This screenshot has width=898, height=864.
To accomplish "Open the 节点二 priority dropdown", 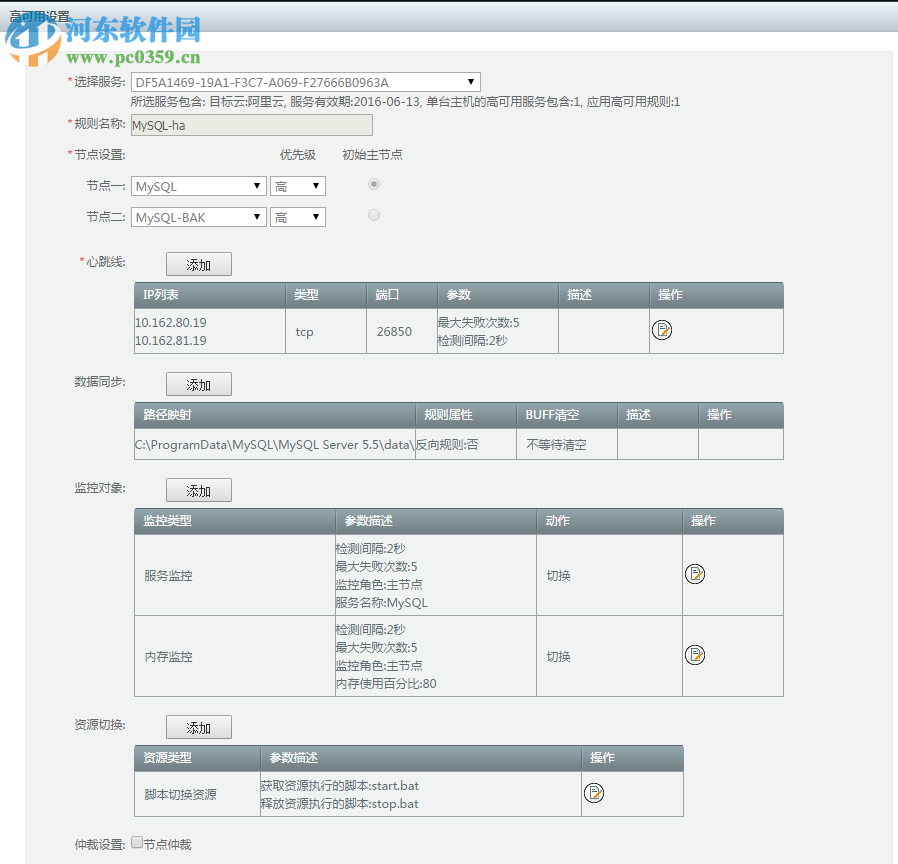I will click(298, 217).
